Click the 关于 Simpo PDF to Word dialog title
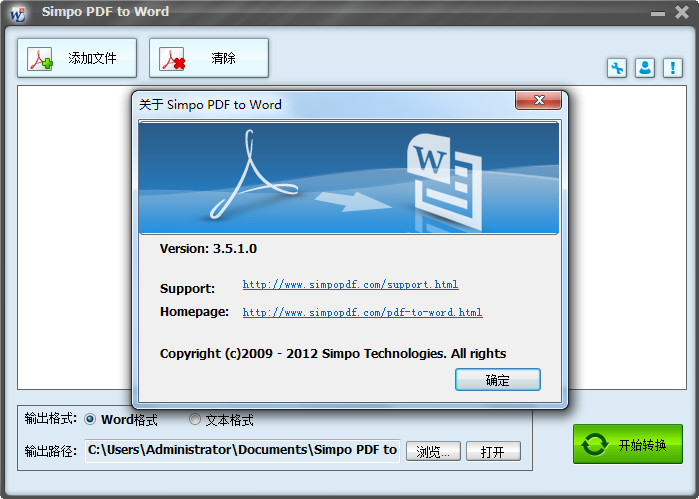The width and height of the screenshot is (699, 499). click(x=210, y=105)
